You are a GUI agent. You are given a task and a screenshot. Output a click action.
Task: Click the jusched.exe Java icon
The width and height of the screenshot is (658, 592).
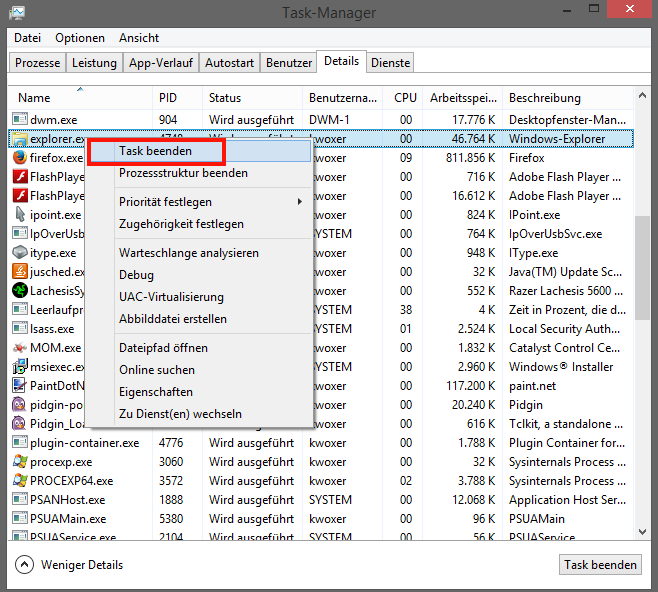19,272
